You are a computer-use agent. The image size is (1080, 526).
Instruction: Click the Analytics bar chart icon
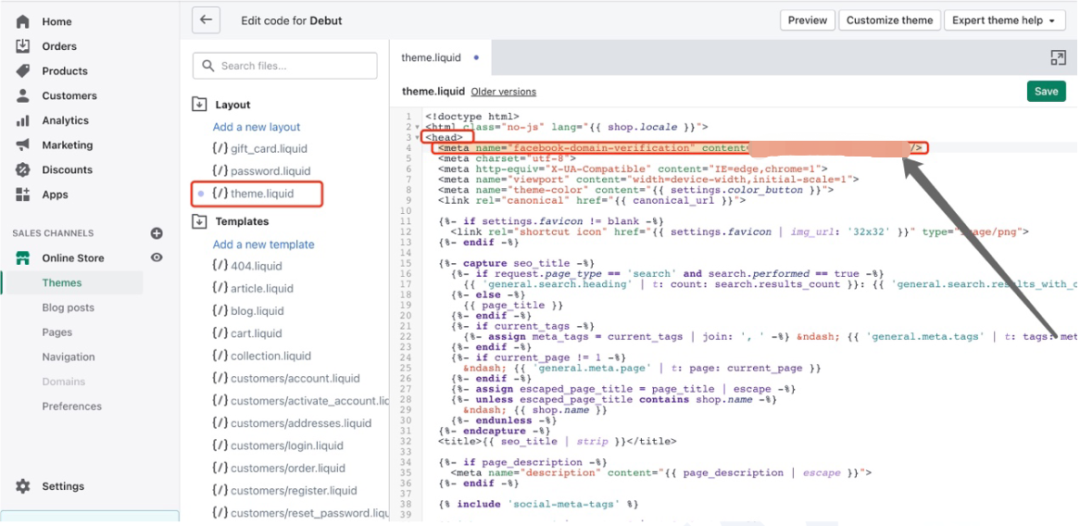click(23, 120)
